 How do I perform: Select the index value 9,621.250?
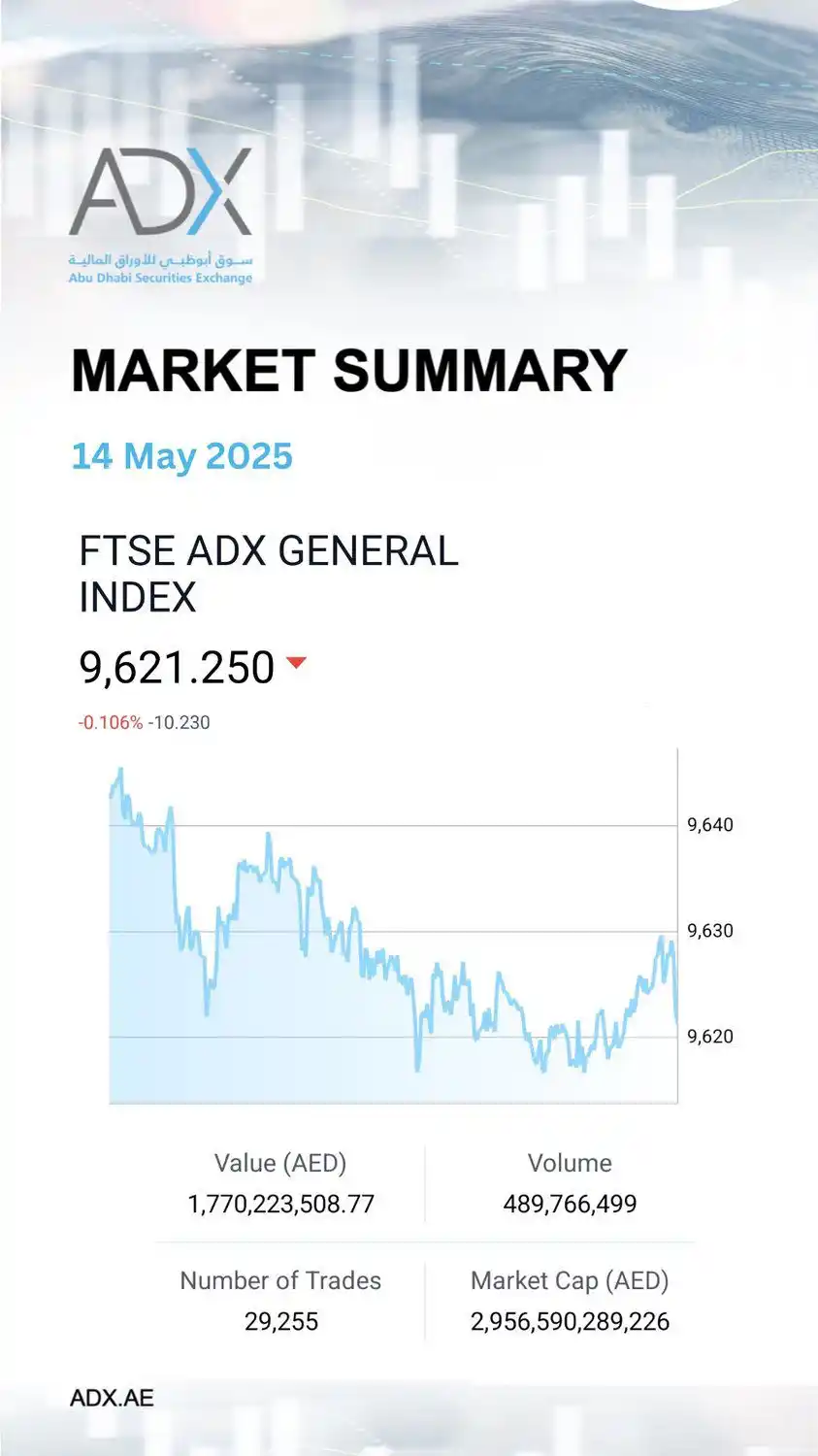[x=177, y=668]
